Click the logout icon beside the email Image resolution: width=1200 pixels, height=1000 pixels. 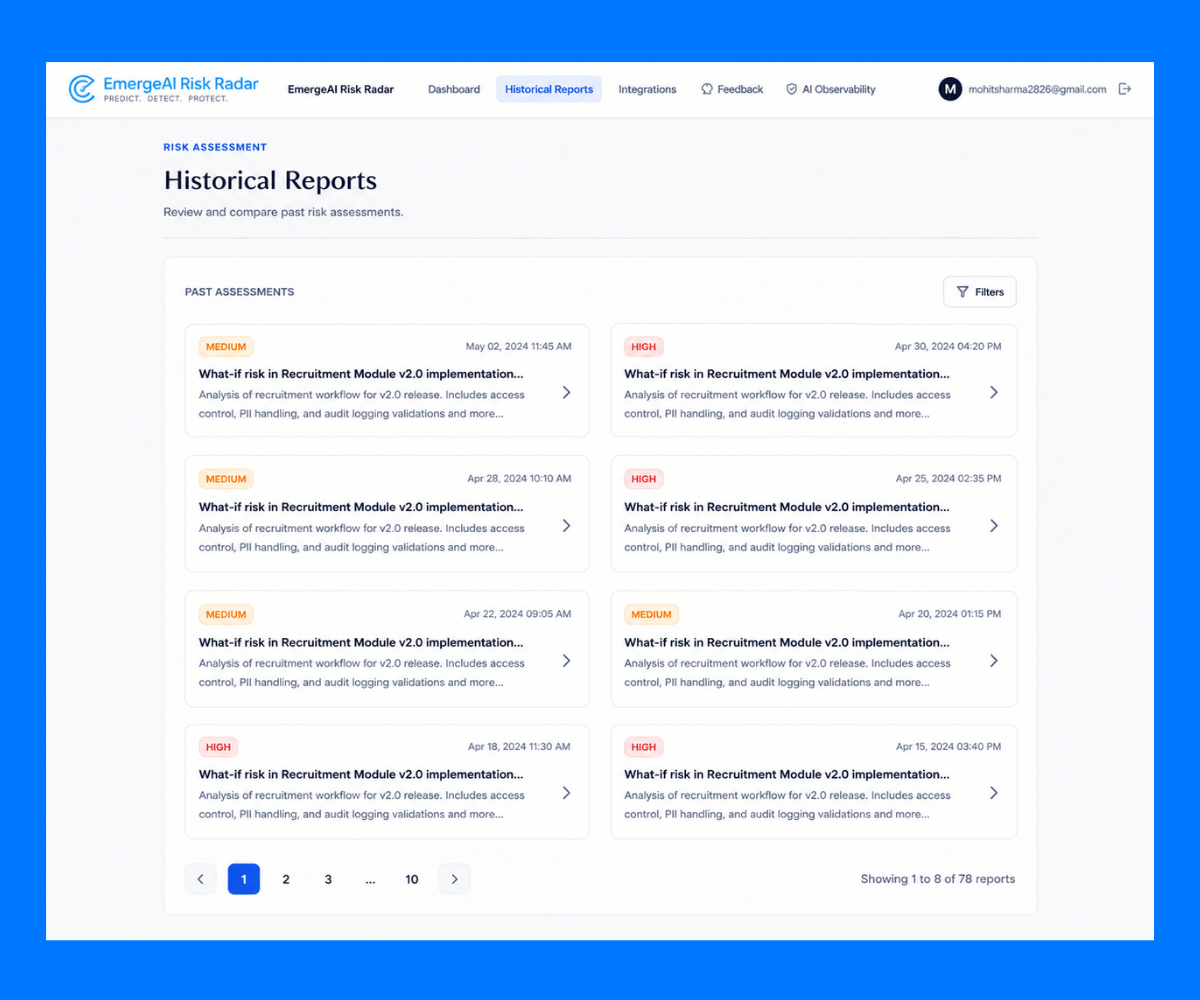click(1125, 89)
